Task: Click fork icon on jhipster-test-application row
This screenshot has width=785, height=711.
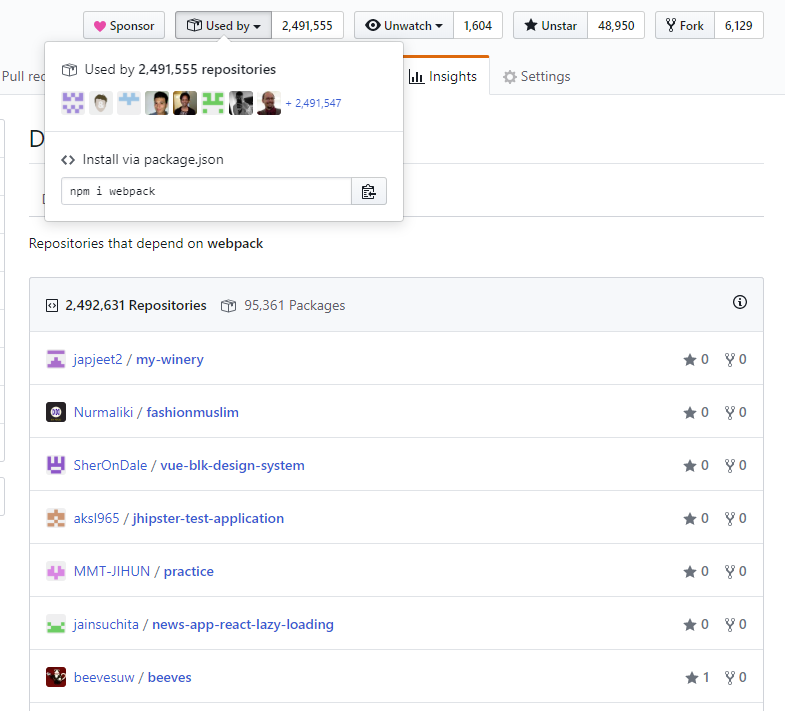Action: (x=730, y=519)
